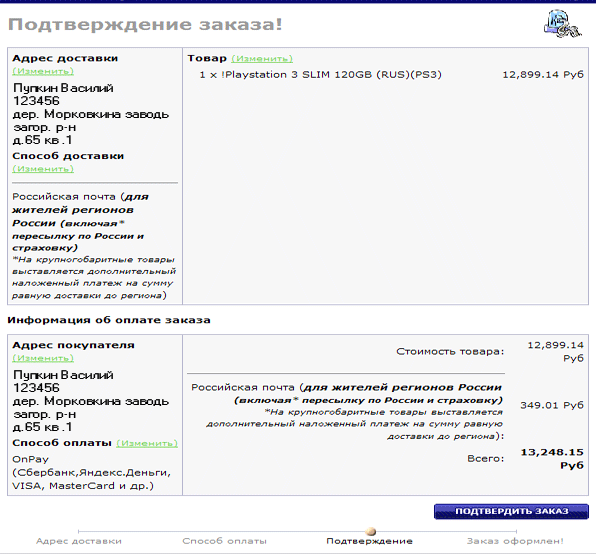Click the shipping cost 349.01 Руб
Screen dimensions: 596x554
(552, 405)
